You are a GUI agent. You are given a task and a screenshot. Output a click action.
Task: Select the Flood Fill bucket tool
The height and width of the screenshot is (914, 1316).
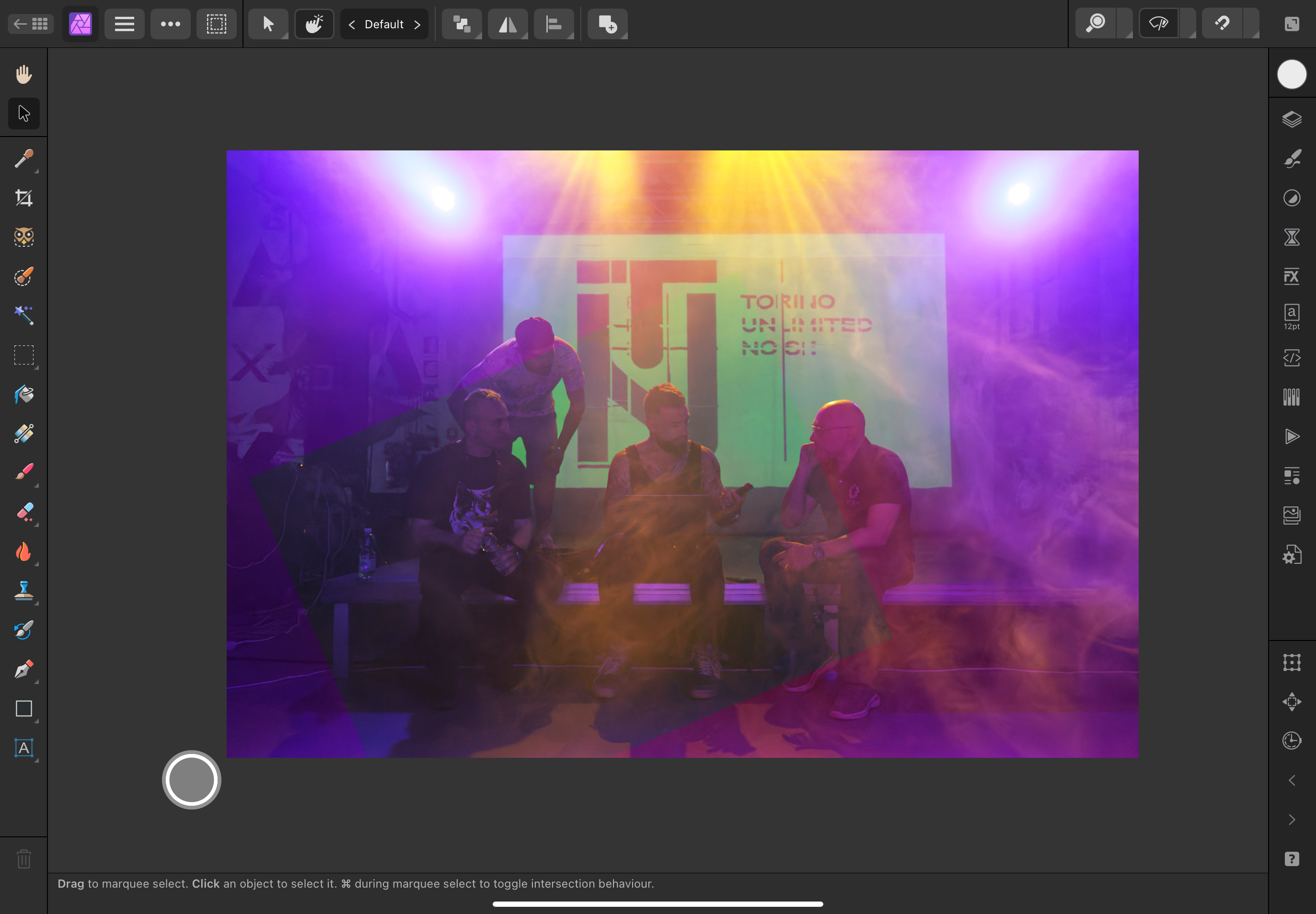point(23,395)
